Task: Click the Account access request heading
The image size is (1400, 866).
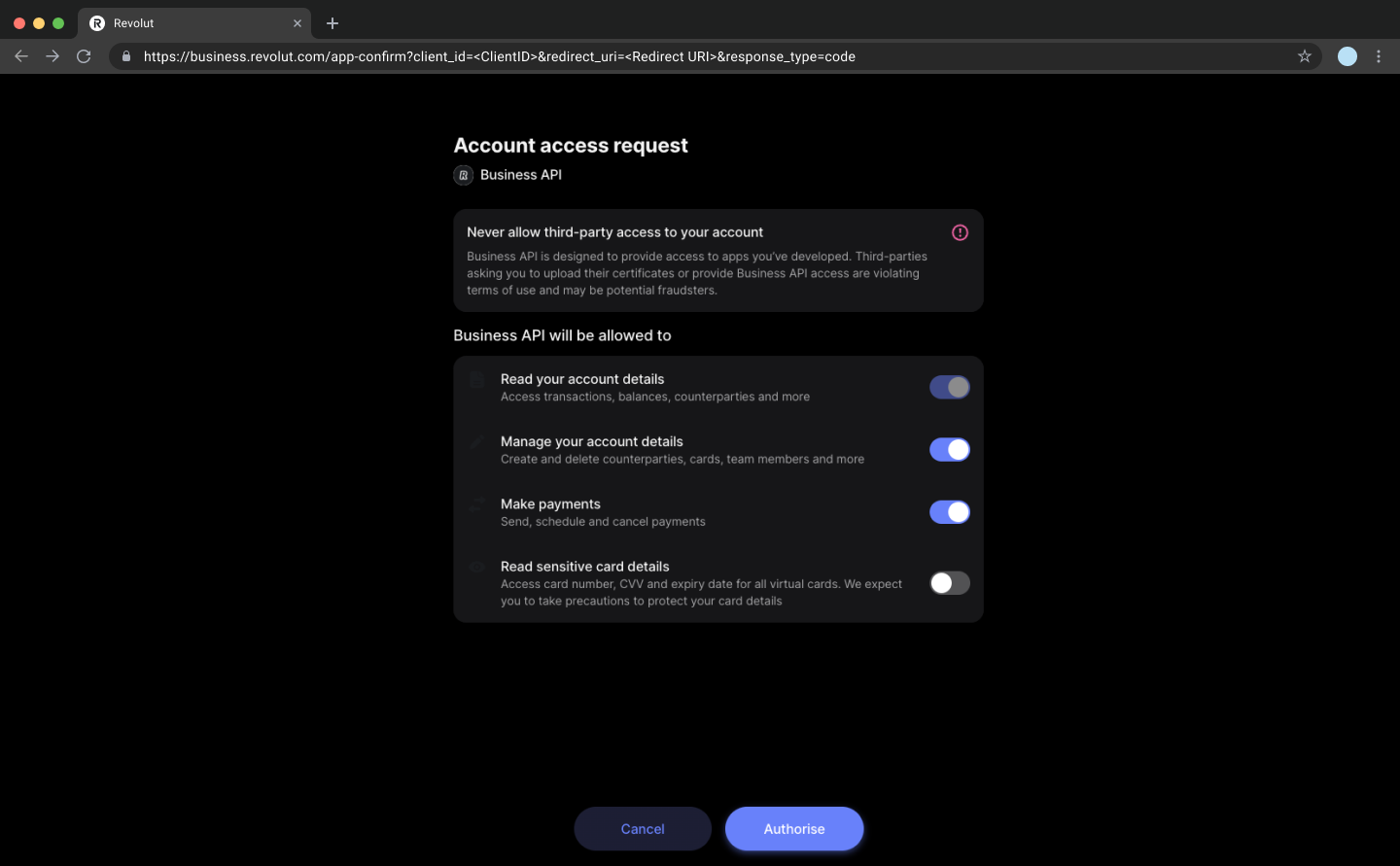Action: click(571, 145)
